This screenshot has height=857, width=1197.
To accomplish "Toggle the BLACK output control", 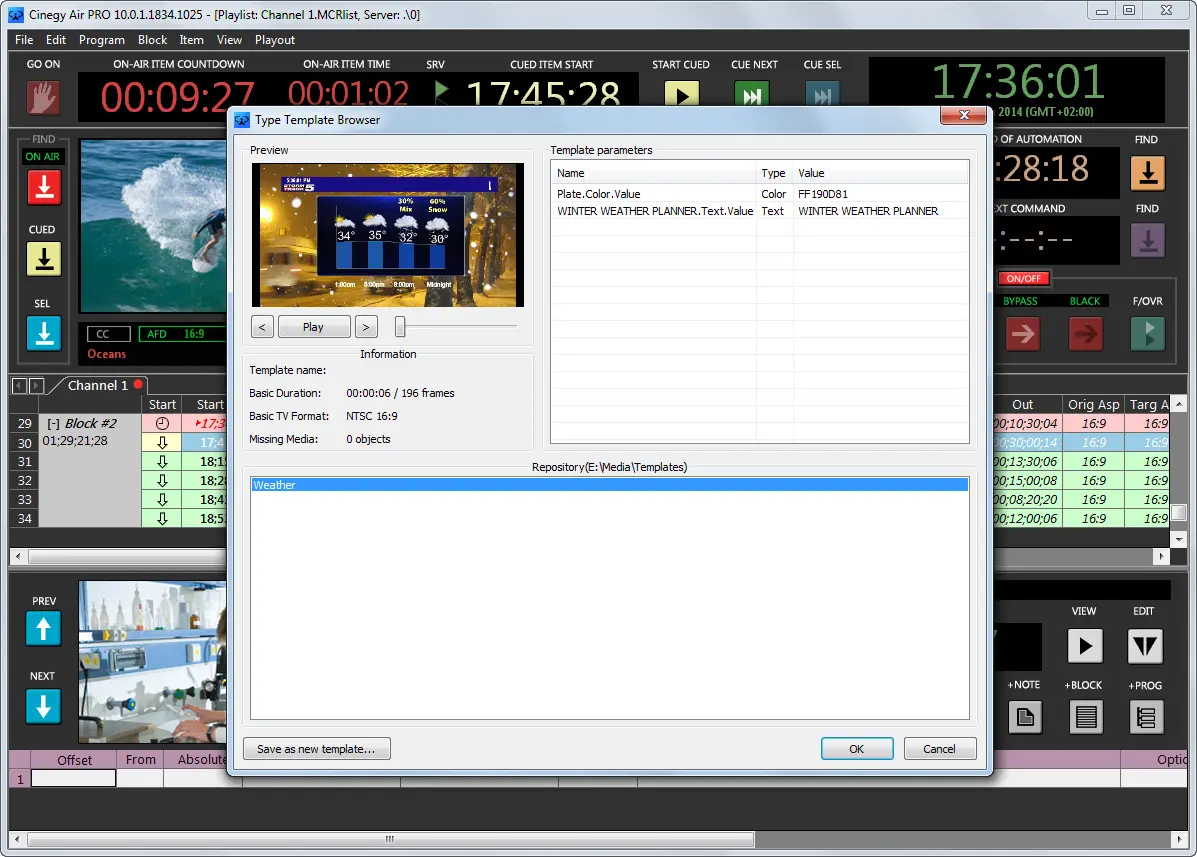I will pyautogui.click(x=1084, y=334).
